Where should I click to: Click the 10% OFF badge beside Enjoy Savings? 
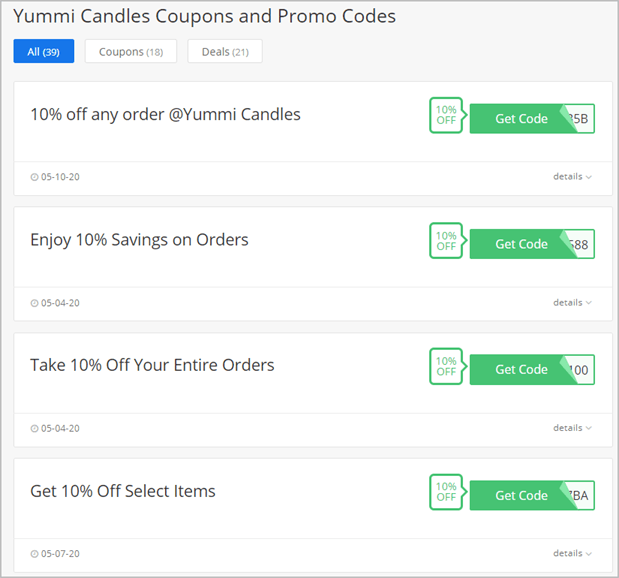[x=446, y=241]
